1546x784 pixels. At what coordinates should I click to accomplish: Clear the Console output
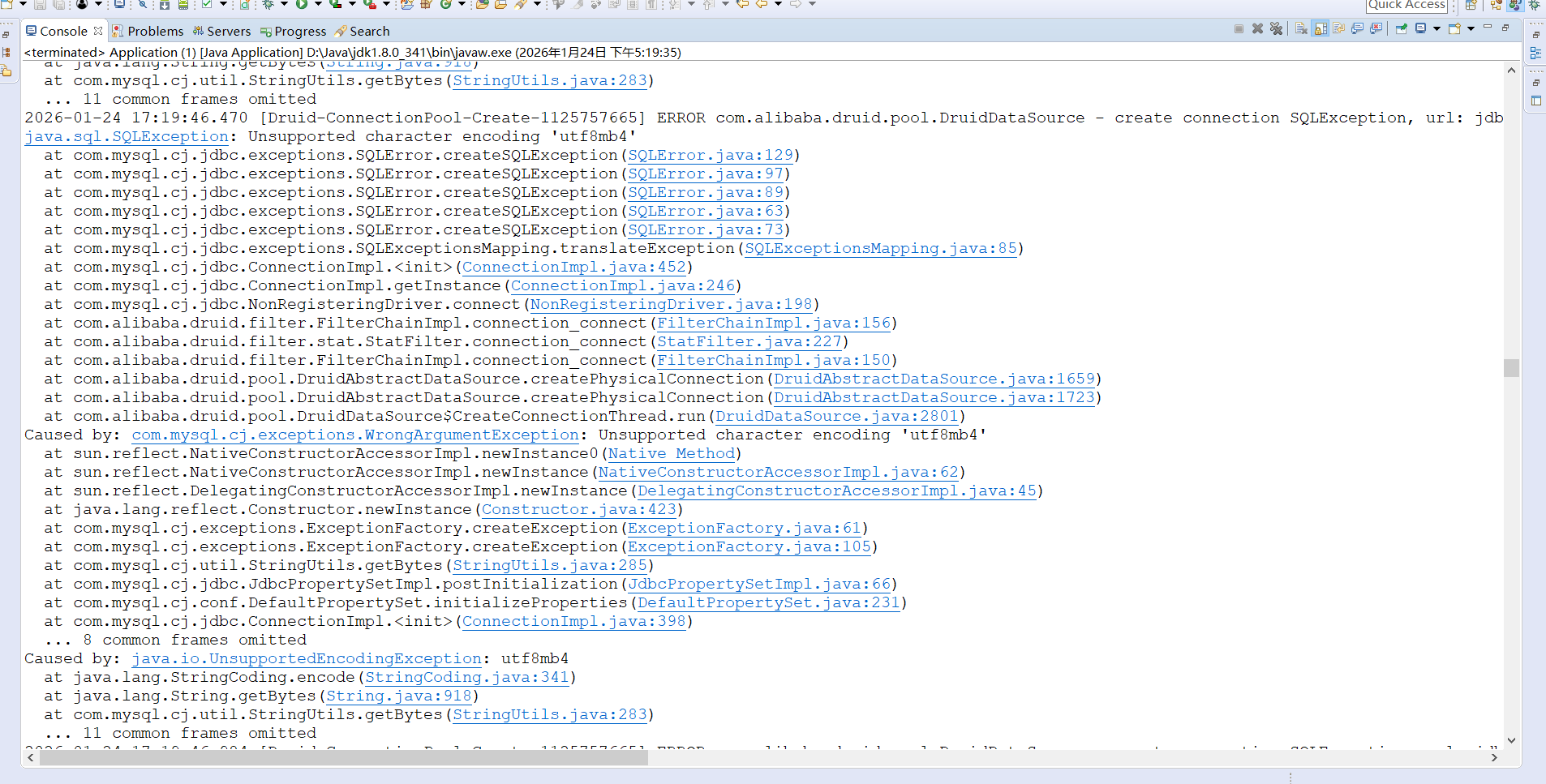click(x=1300, y=30)
